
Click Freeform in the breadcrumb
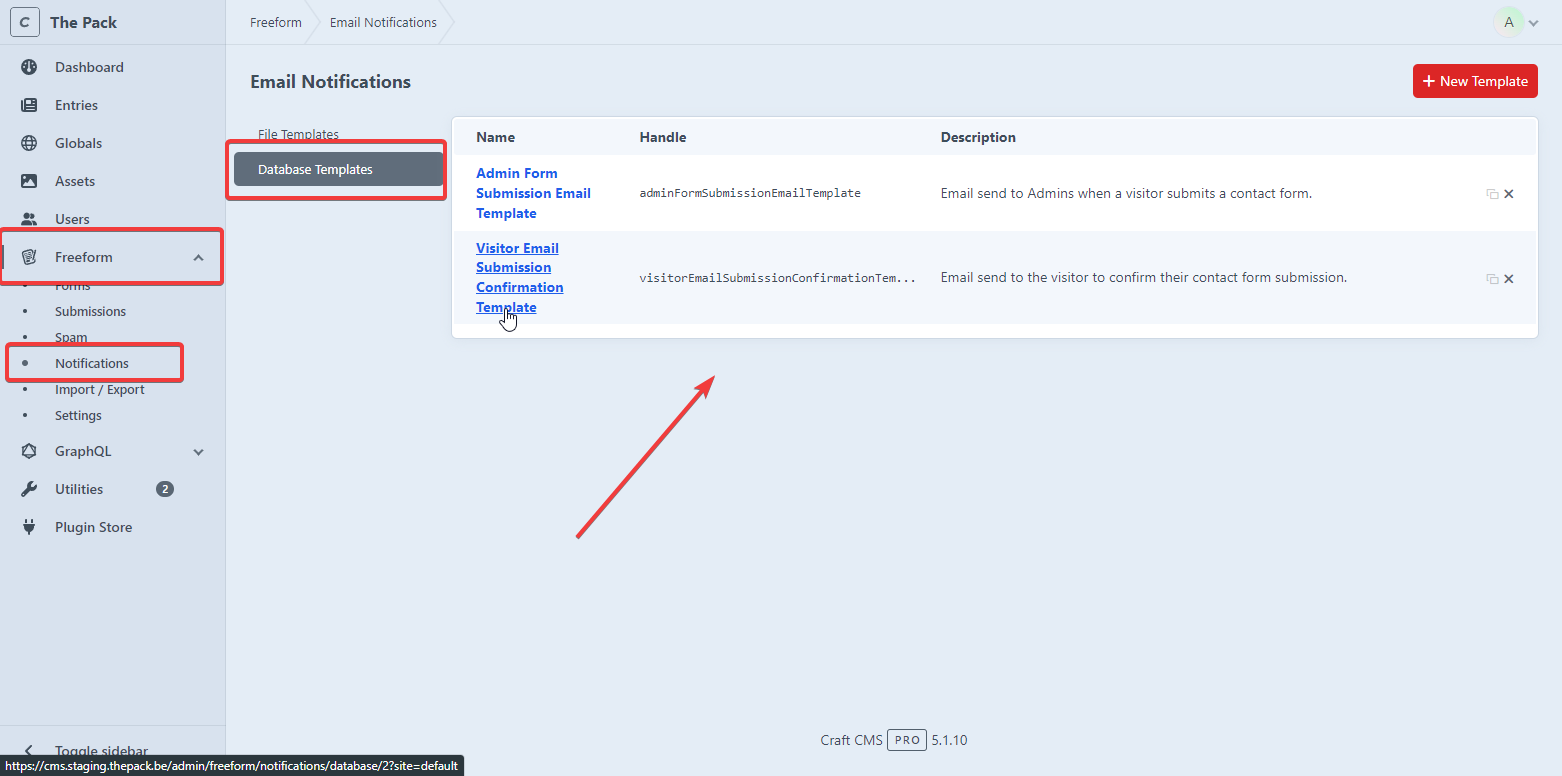[x=275, y=22]
